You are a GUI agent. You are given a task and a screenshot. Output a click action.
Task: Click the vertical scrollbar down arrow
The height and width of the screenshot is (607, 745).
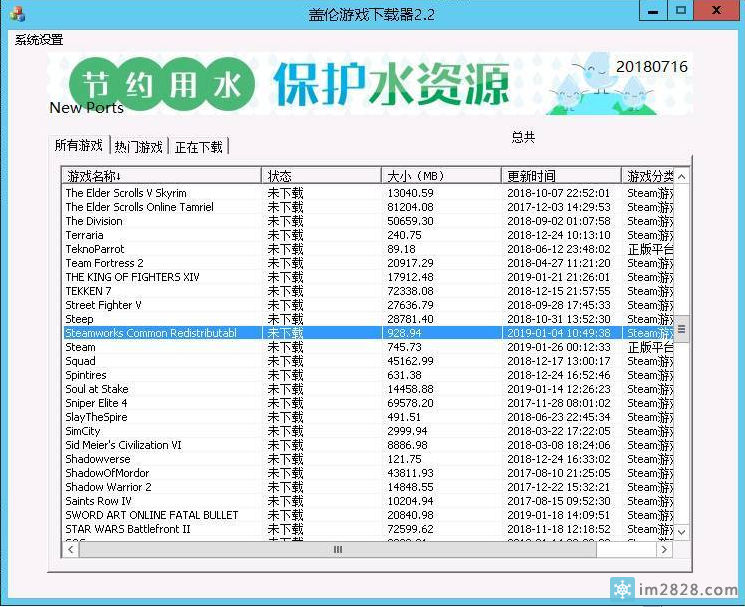682,532
